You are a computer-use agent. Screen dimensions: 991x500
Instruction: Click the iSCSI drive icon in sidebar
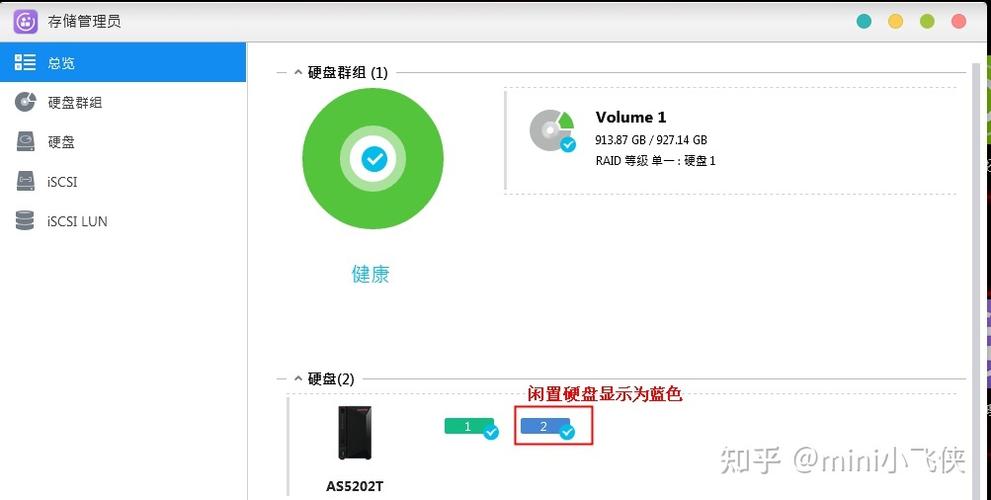(x=25, y=181)
